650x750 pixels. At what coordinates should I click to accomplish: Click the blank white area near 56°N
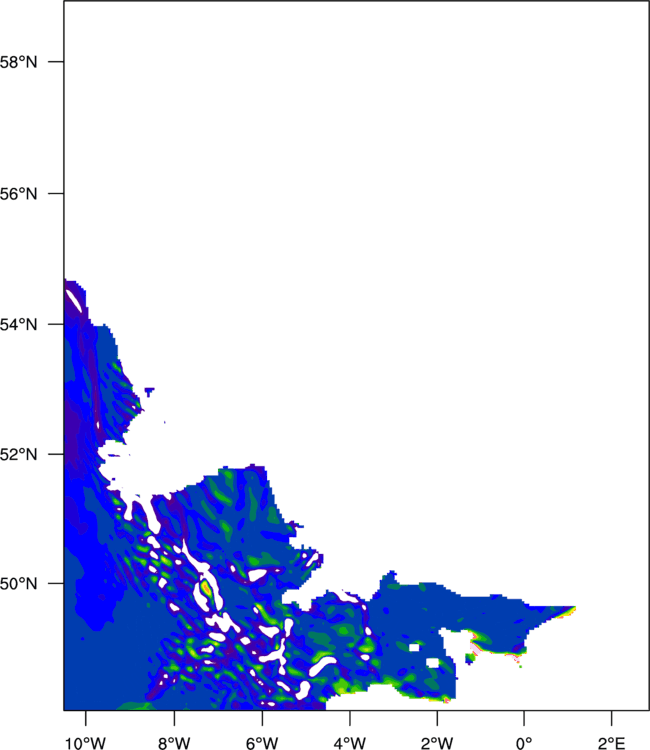(x=335, y=193)
